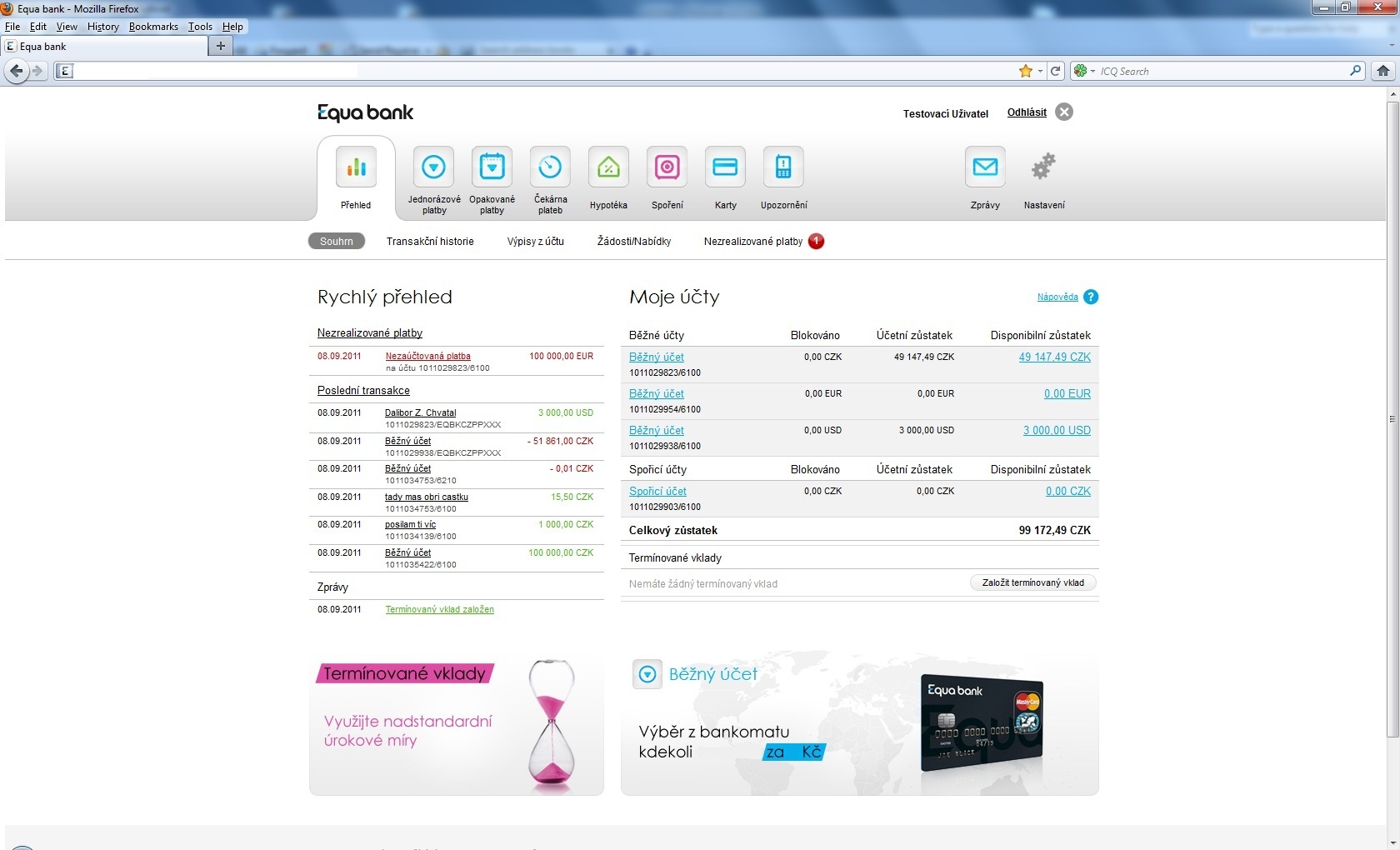Open Firefox Help menu
The width and height of the screenshot is (1400, 850).
tap(232, 27)
